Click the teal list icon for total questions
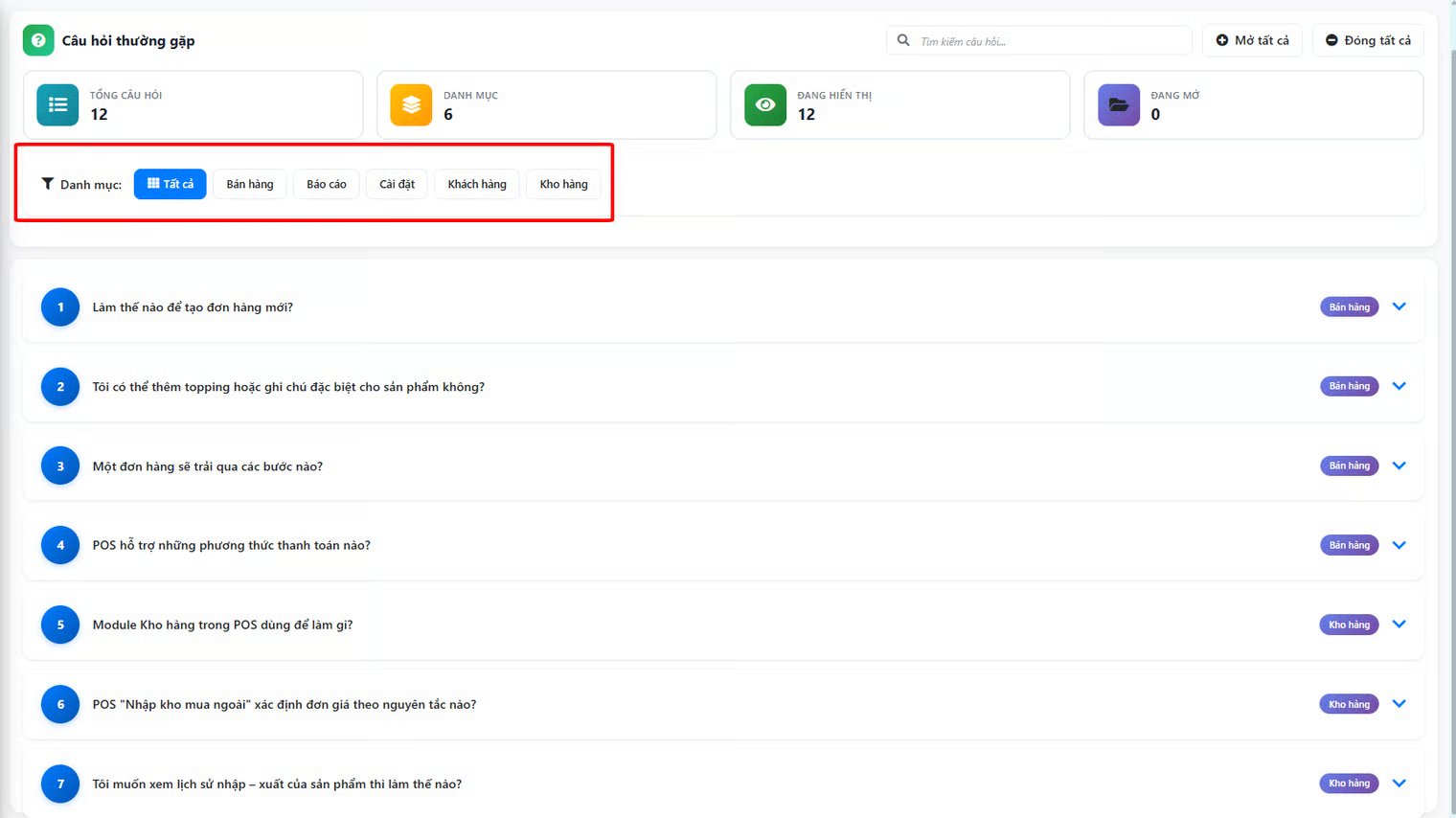1456x818 pixels. tap(57, 105)
